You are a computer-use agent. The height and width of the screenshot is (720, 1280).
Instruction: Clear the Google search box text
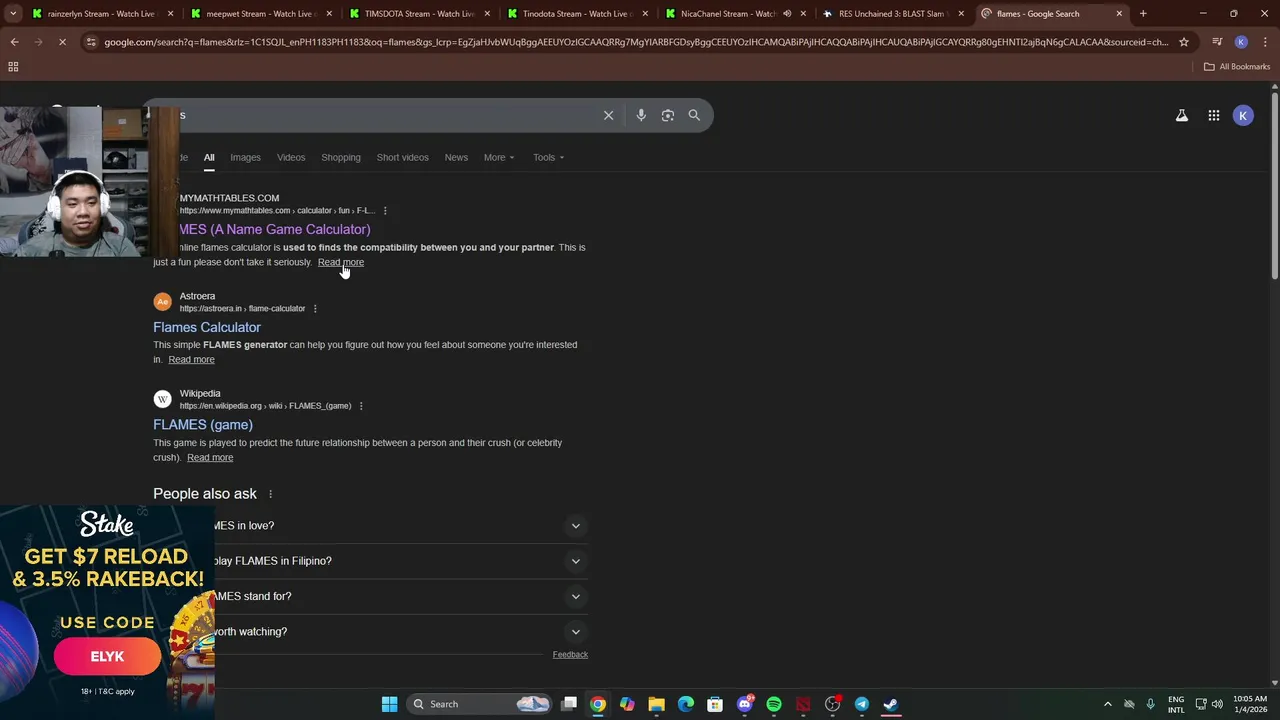608,115
